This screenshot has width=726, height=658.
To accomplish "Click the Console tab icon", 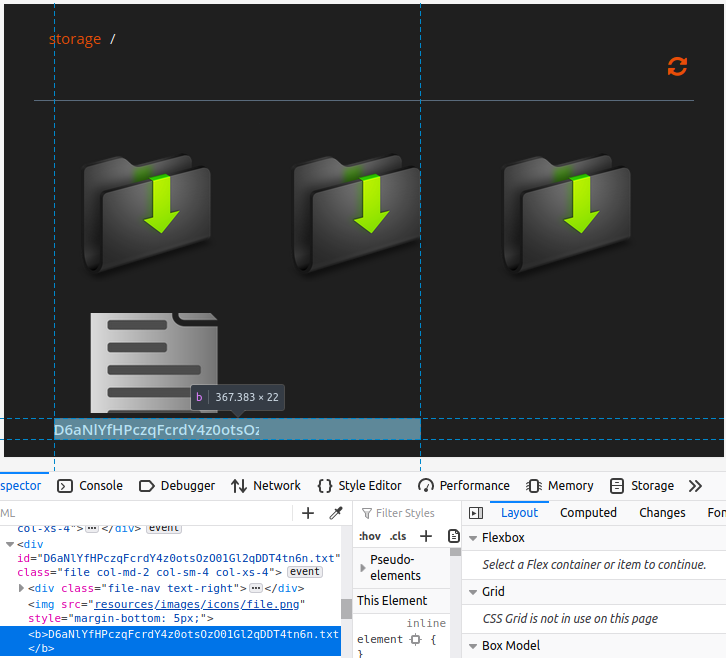I will click(65, 486).
